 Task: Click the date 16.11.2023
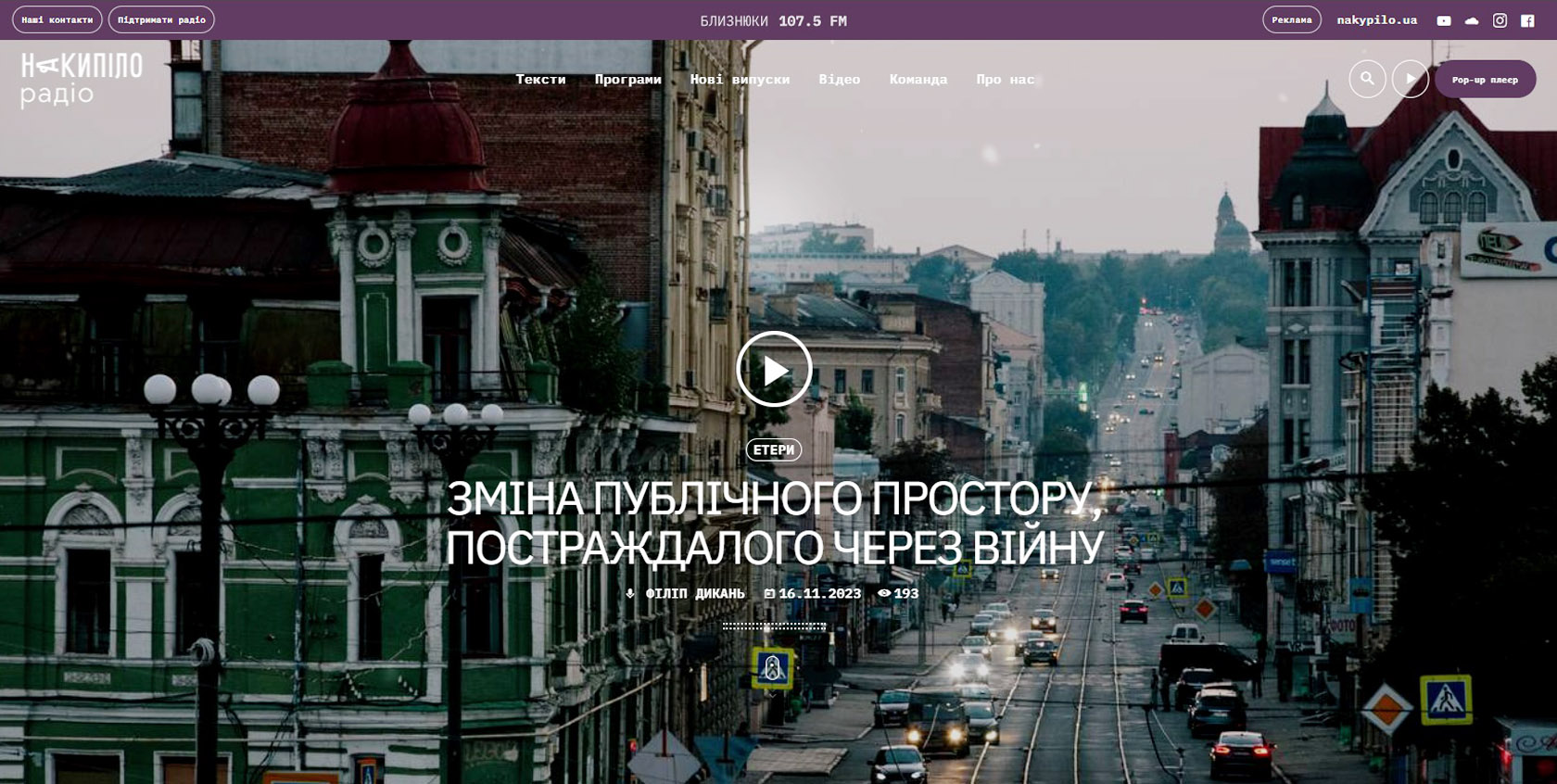pos(819,593)
